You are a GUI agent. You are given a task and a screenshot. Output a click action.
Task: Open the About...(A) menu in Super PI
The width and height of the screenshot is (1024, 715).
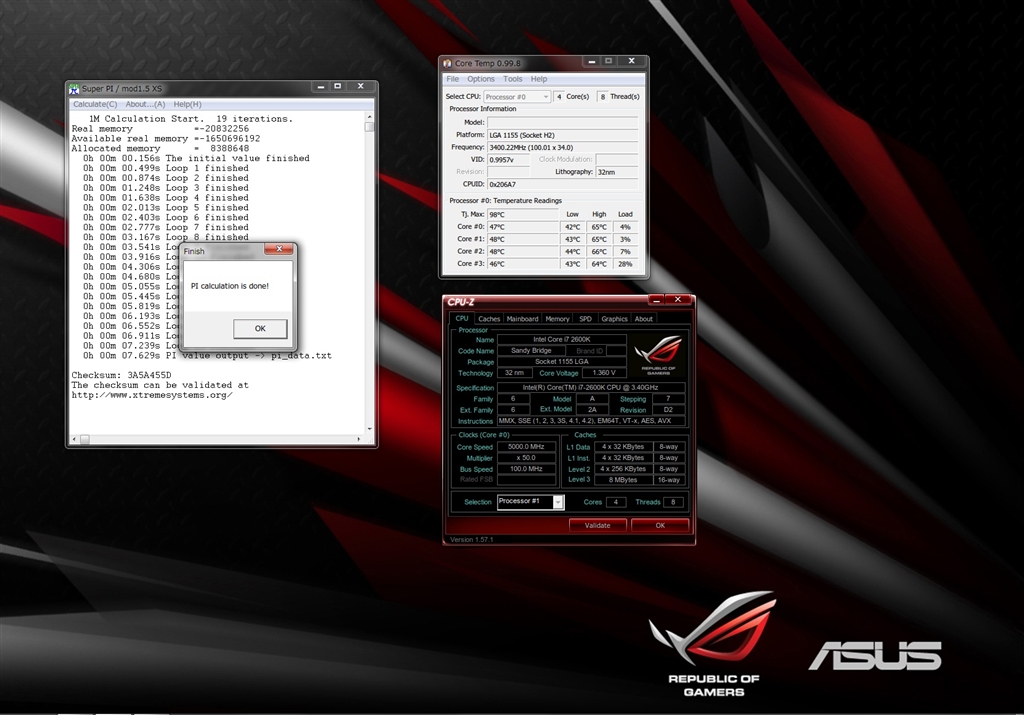pyautogui.click(x=145, y=104)
